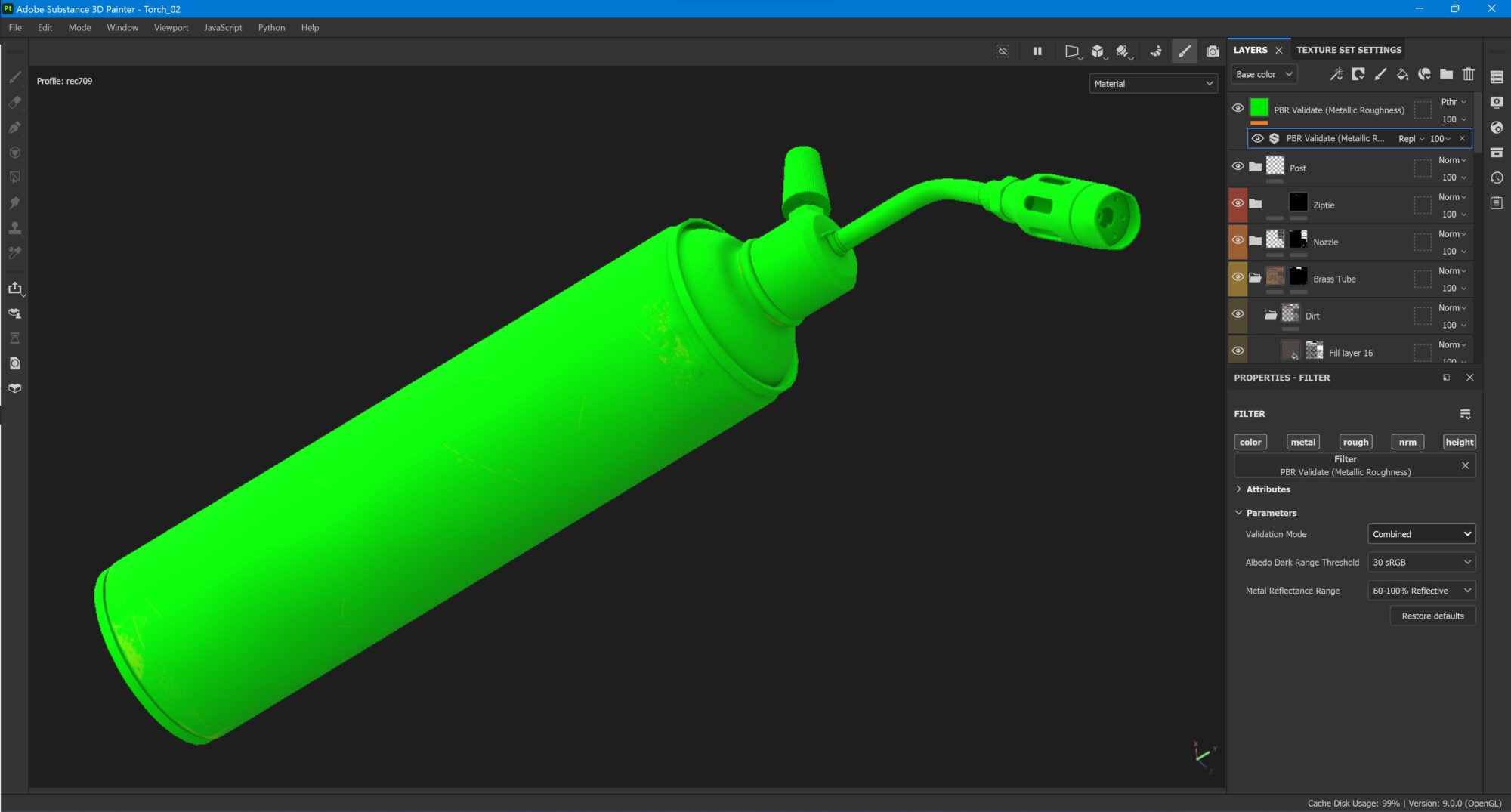This screenshot has height=812, width=1511.
Task: Remove the PBR Validate filter with its X
Action: 1465,465
